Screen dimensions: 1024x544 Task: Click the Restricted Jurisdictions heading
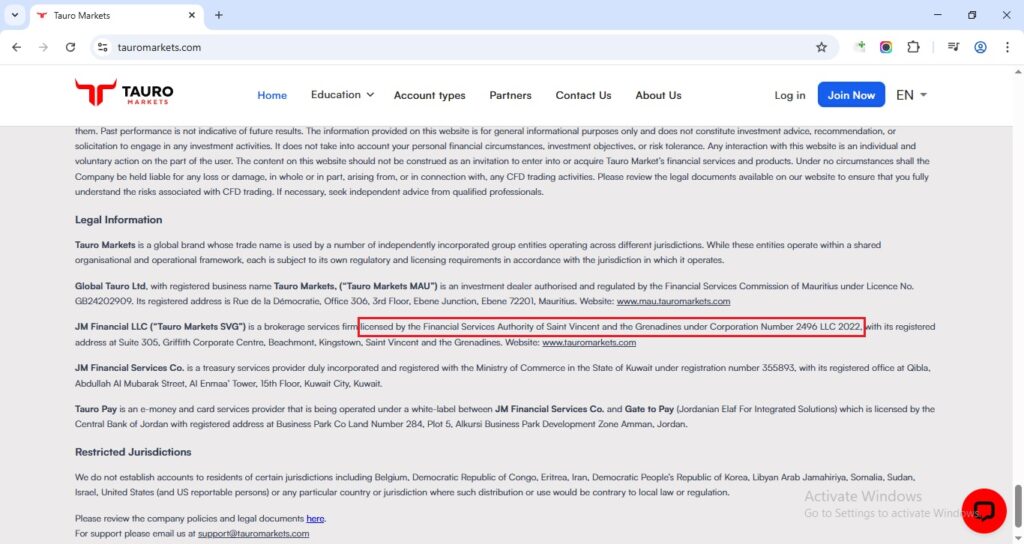(x=133, y=452)
